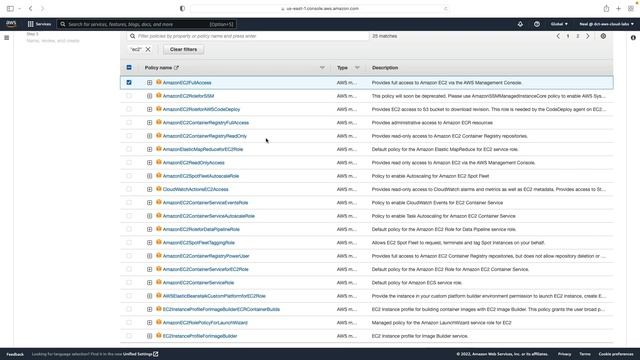Open a new browser tab with plus icon
Image resolution: width=640 pixels, height=360 pixels.
618,8
